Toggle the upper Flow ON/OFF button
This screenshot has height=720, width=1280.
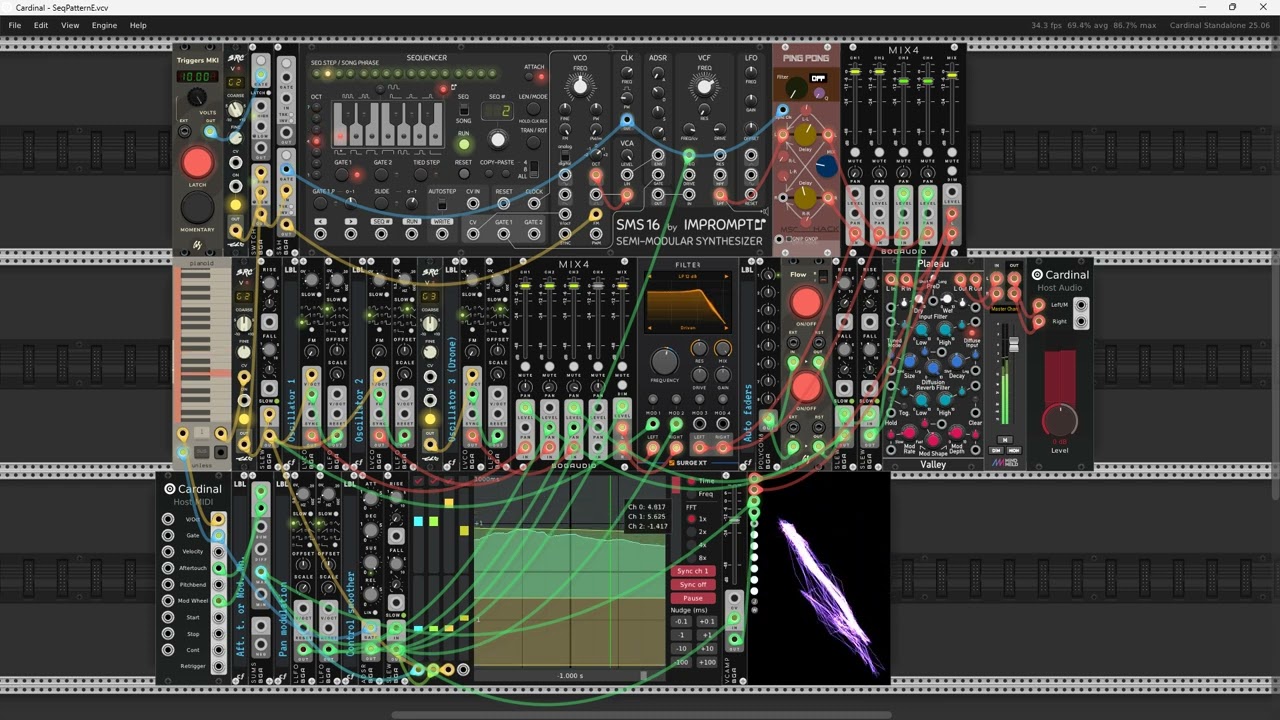806,303
